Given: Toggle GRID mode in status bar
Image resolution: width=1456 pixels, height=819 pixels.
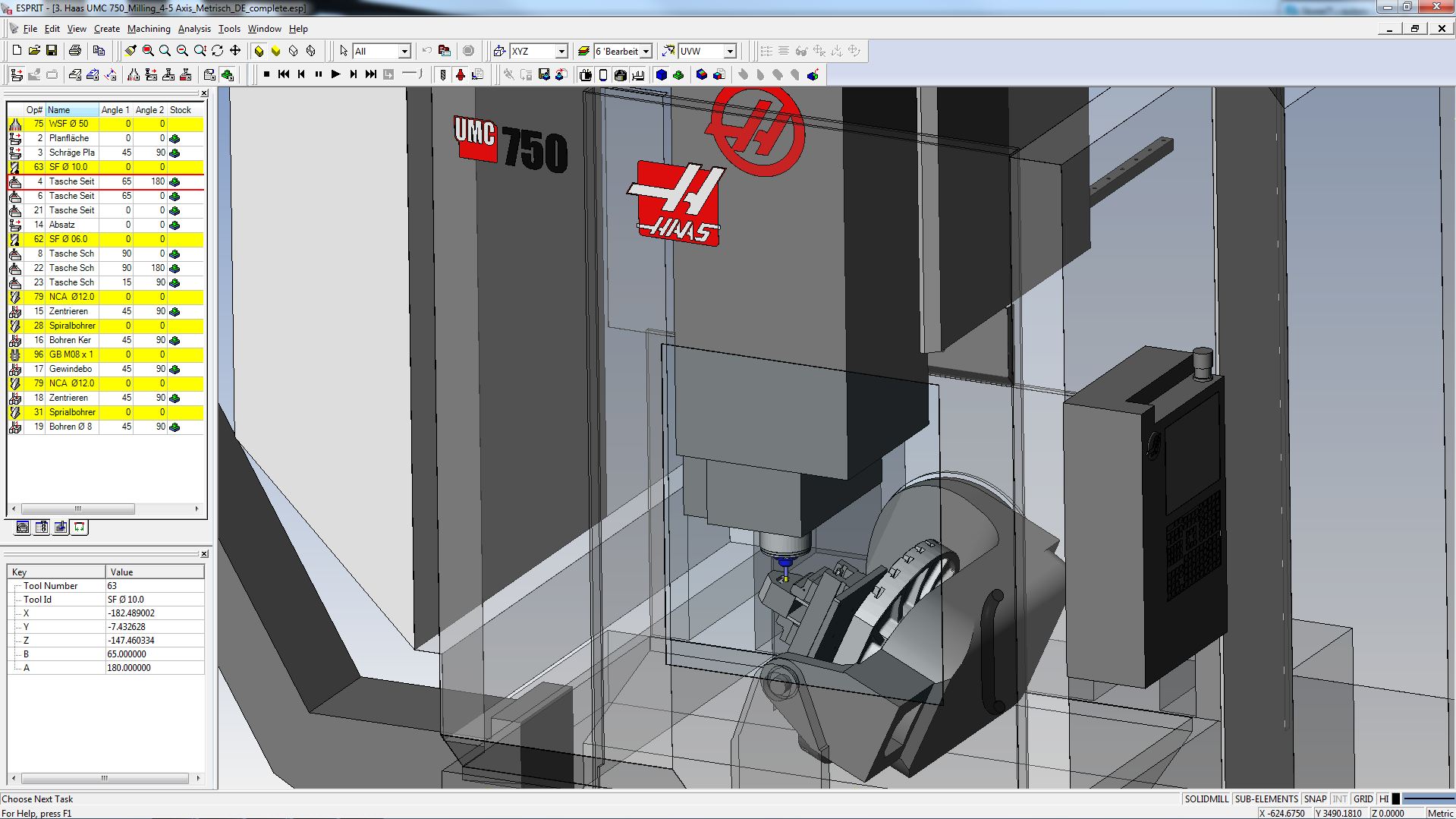Looking at the screenshot, I should coord(1363,799).
